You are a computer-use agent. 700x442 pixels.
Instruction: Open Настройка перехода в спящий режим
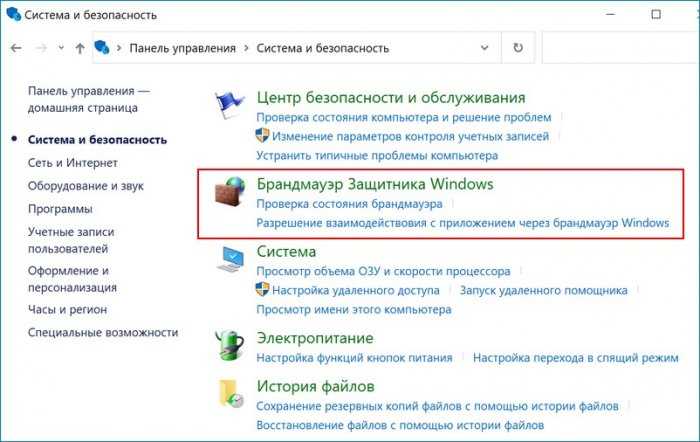click(575, 358)
